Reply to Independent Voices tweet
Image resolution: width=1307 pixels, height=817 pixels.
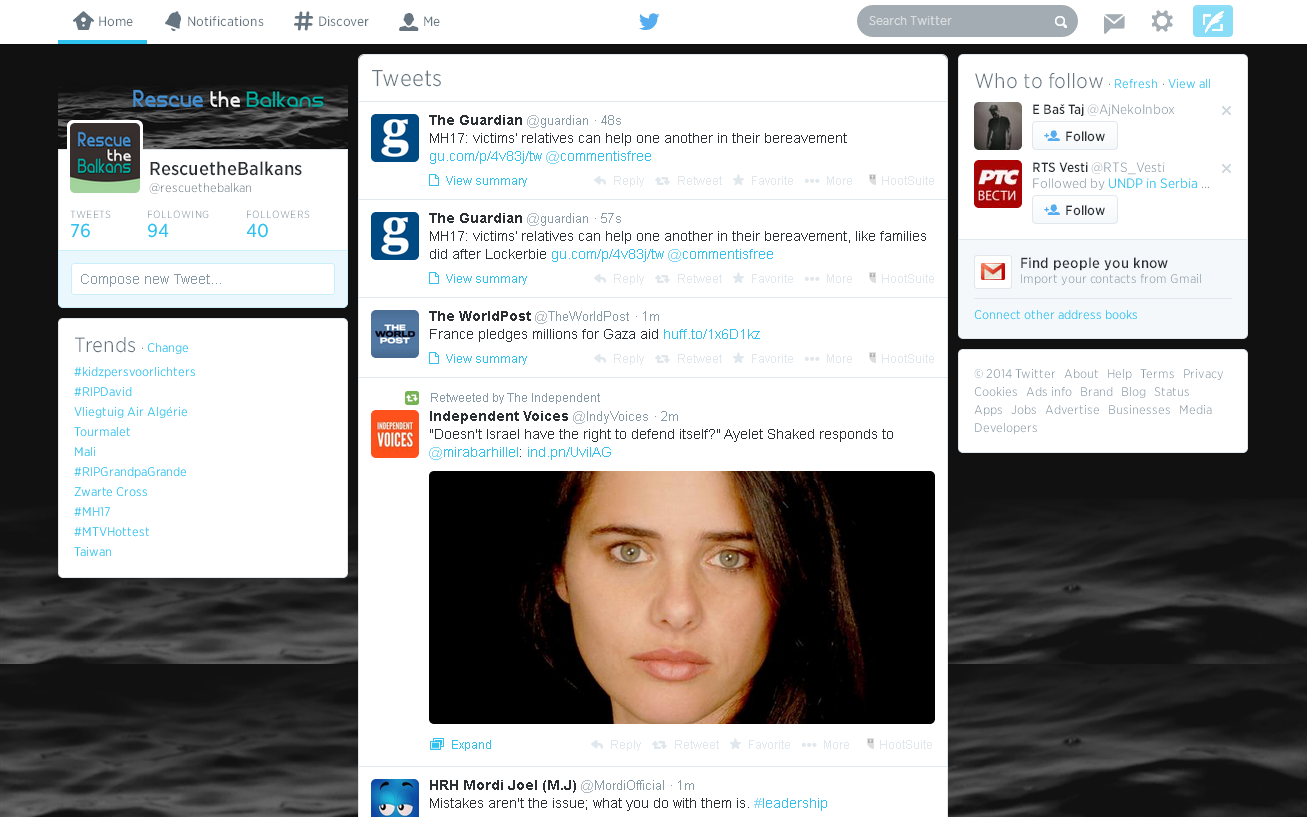pos(616,745)
